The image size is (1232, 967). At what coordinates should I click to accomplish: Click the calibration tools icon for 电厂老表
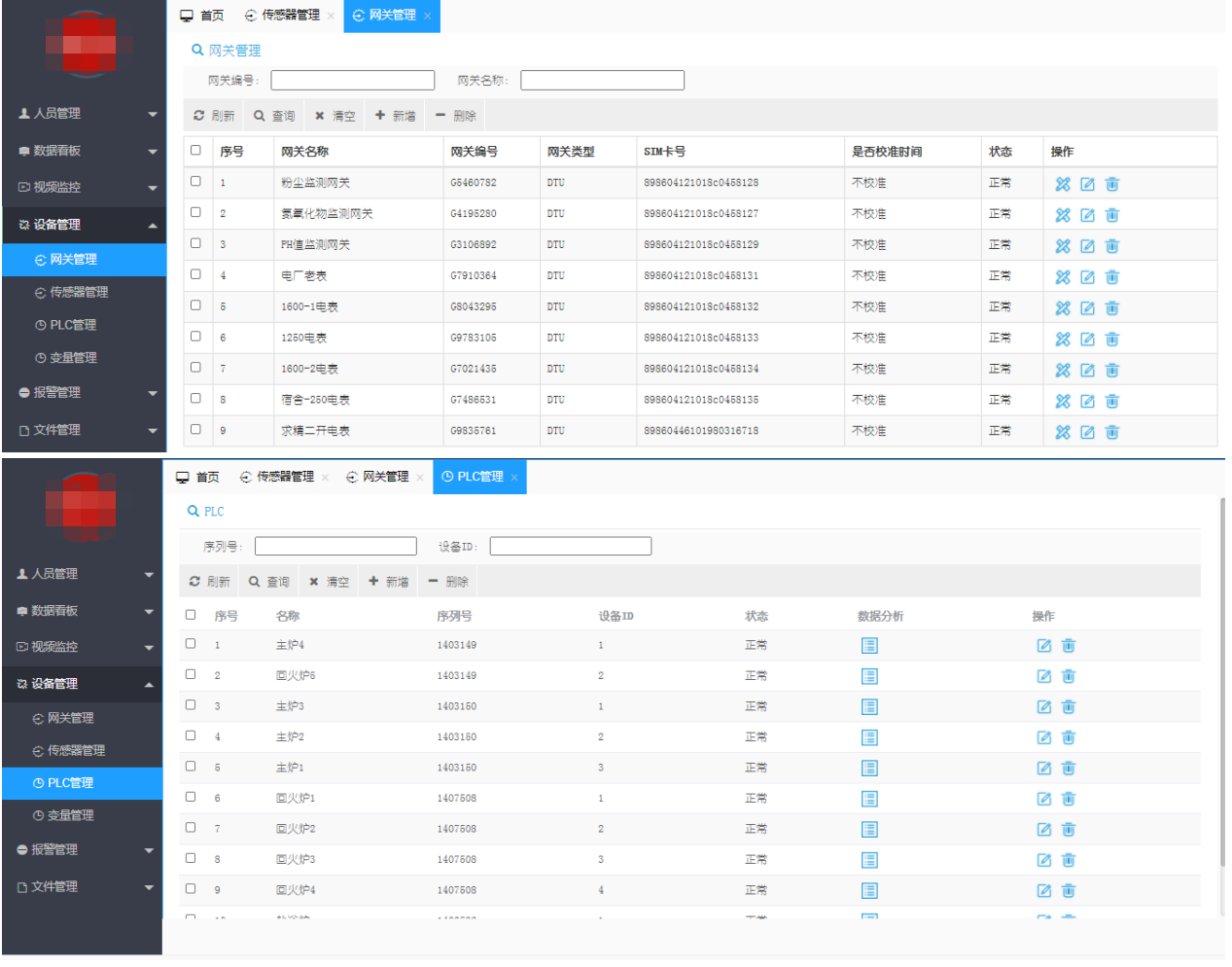(1062, 277)
